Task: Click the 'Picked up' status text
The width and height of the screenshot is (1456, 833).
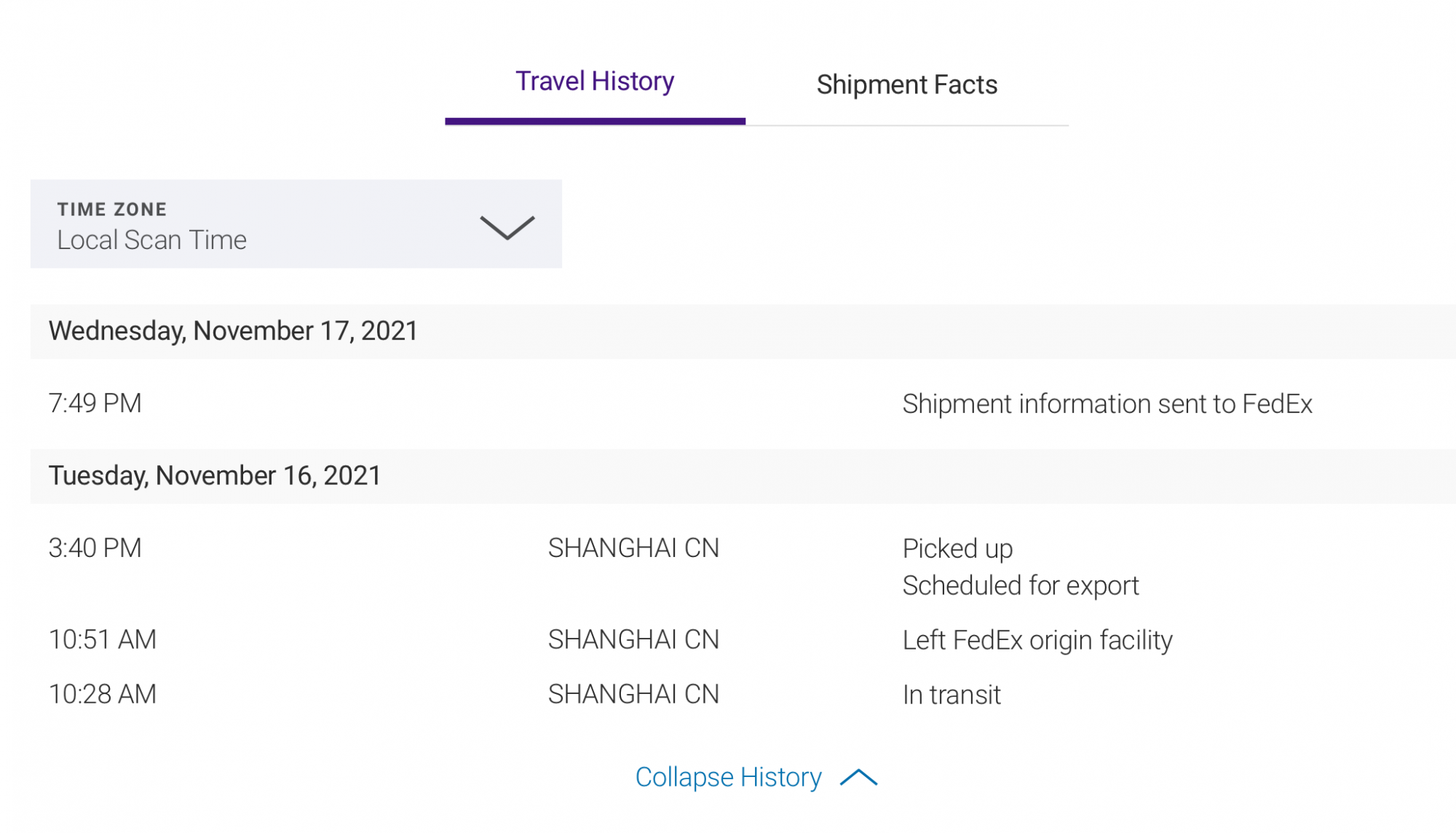Action: (x=957, y=549)
